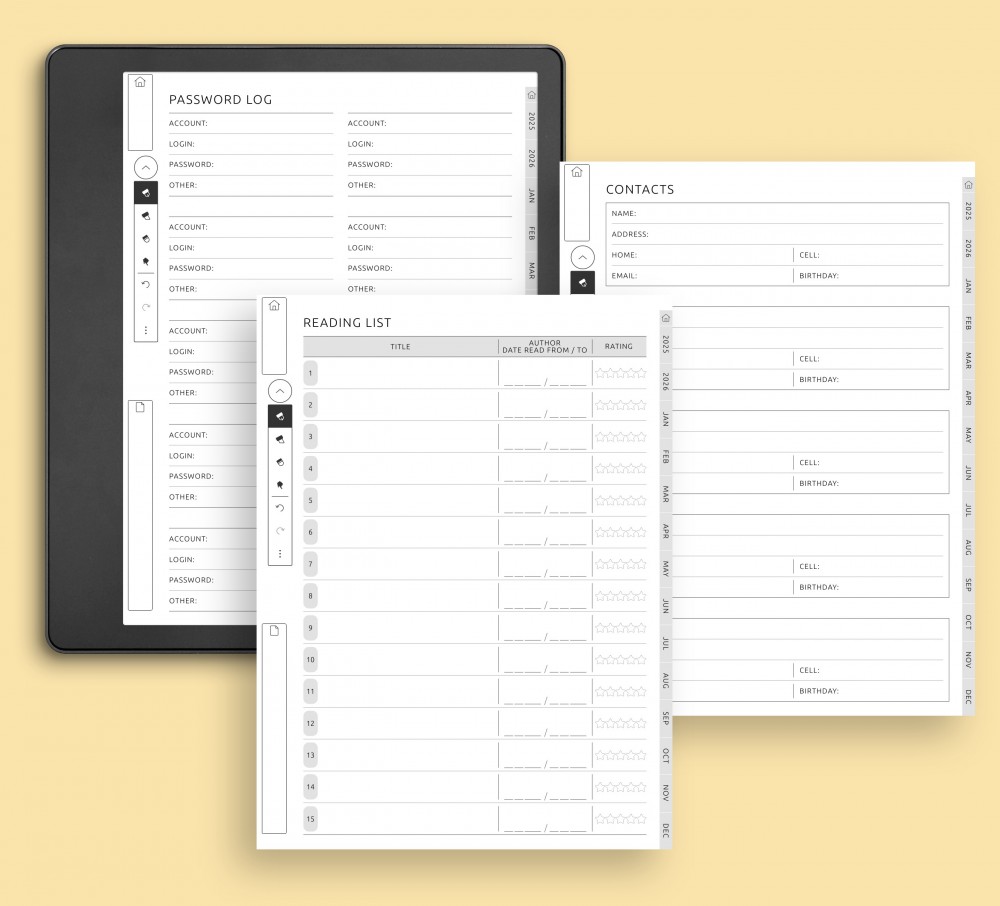
Task: Select the lasso tool on Reading List toolbar
Action: click(x=280, y=485)
